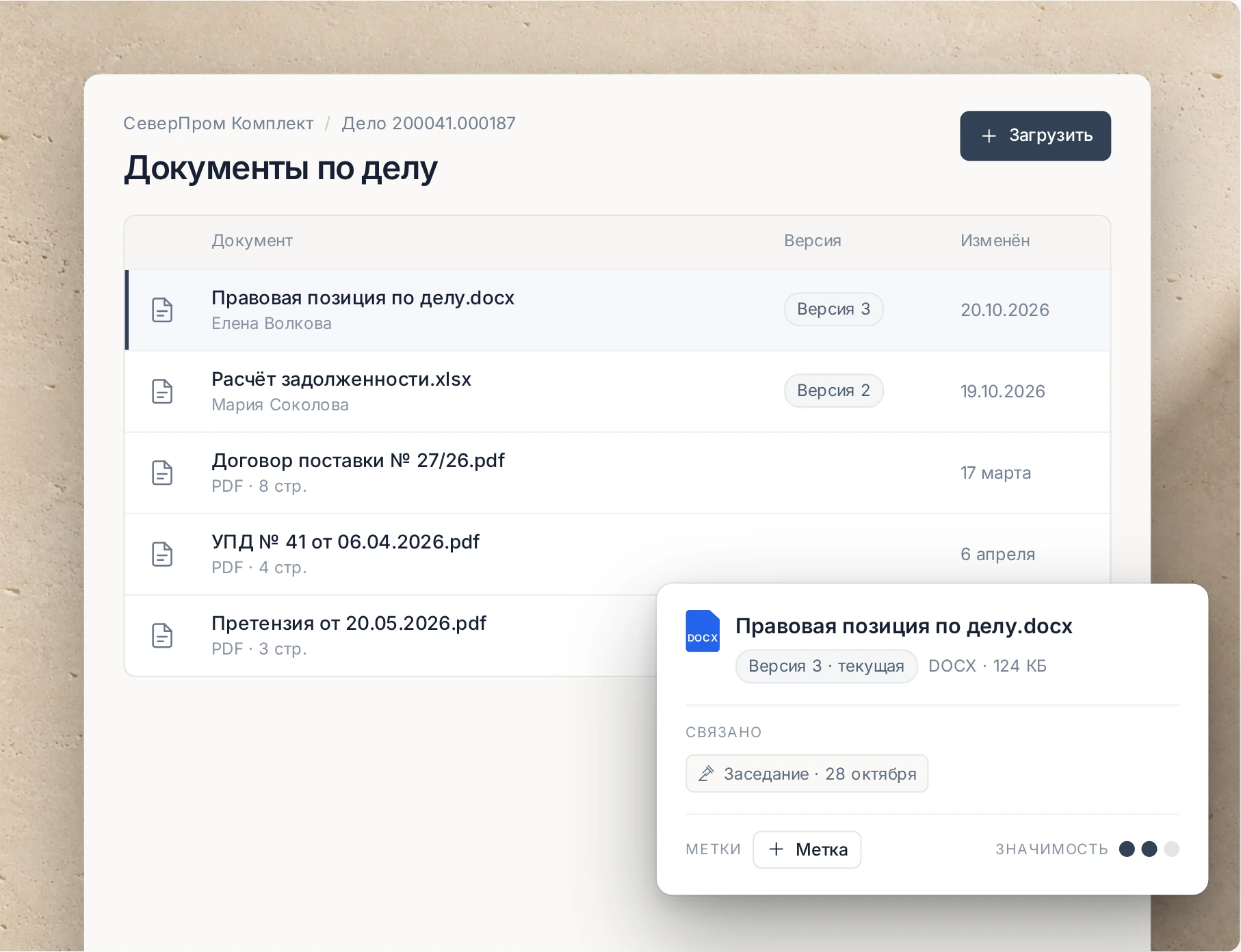Select Договор поставки № 27/26.pdf file name
1241x952 pixels.
358,461
